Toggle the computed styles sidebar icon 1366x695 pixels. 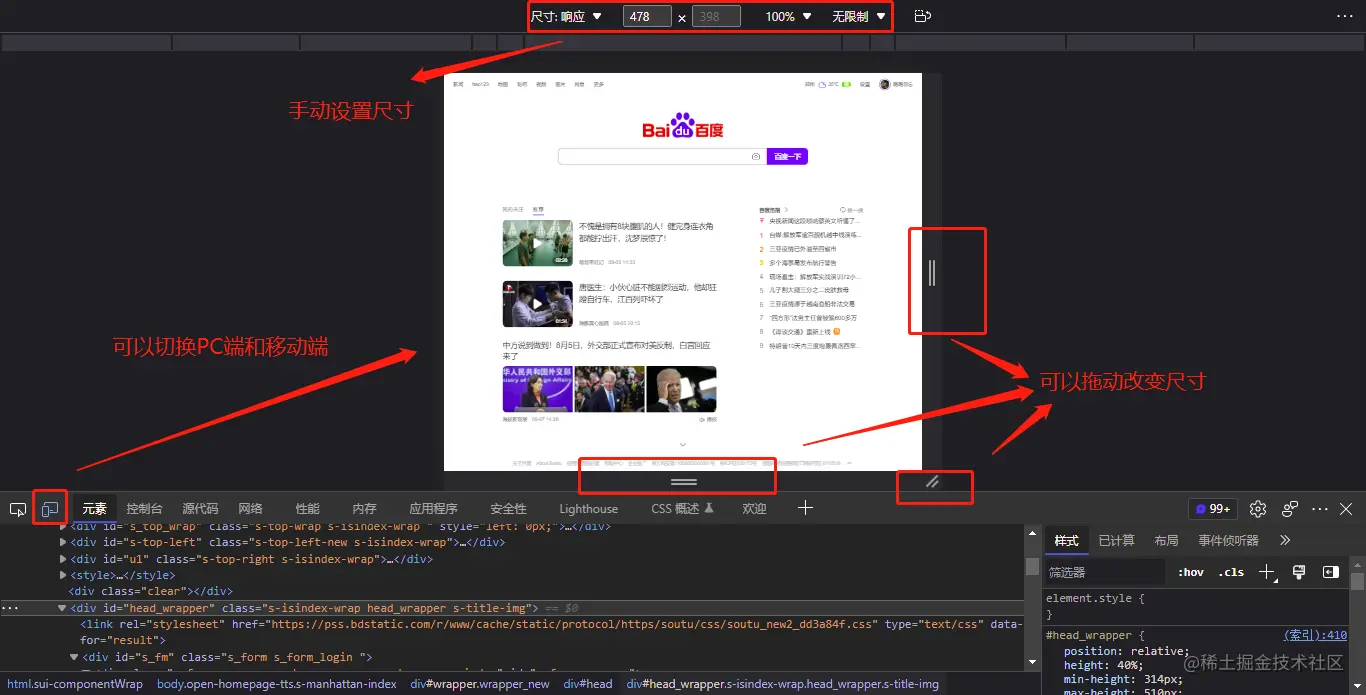click(x=1330, y=572)
